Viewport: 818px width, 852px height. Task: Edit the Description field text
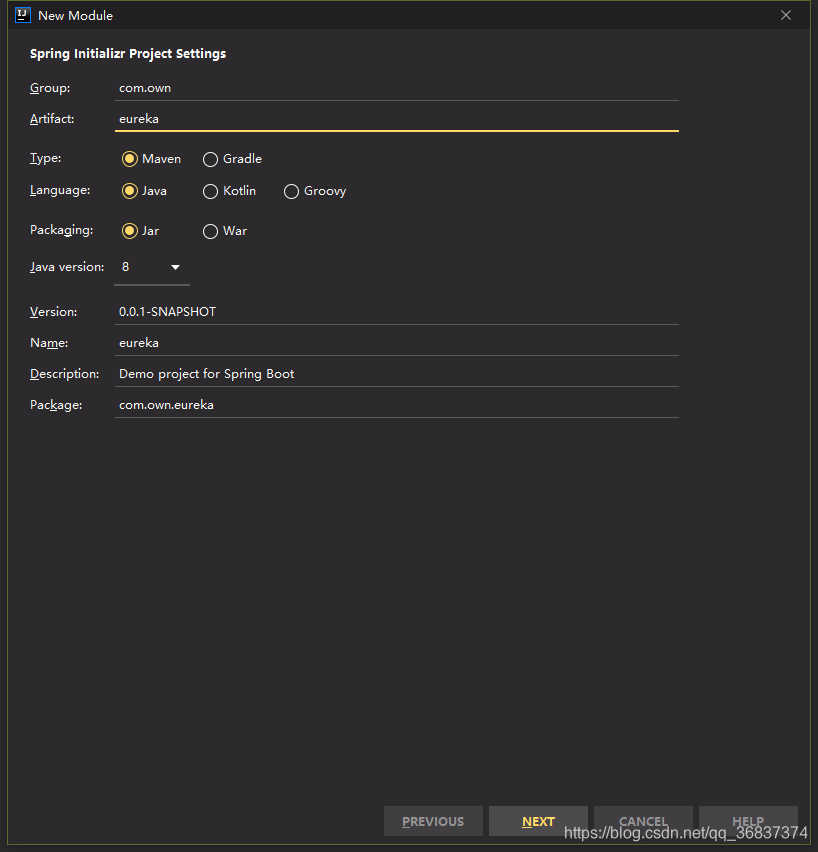(x=397, y=374)
